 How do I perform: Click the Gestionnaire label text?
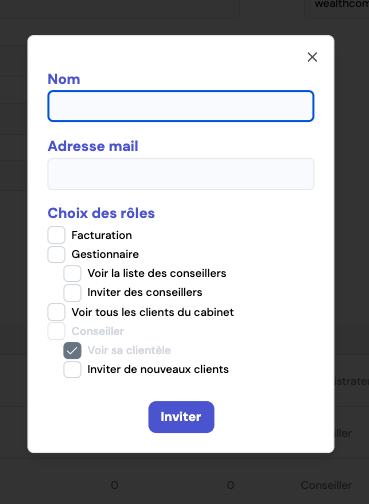point(105,254)
